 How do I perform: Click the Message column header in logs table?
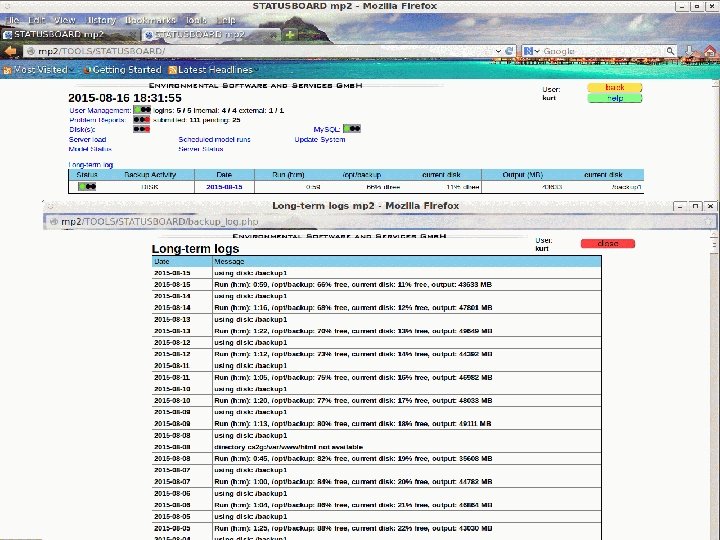[x=407, y=261]
